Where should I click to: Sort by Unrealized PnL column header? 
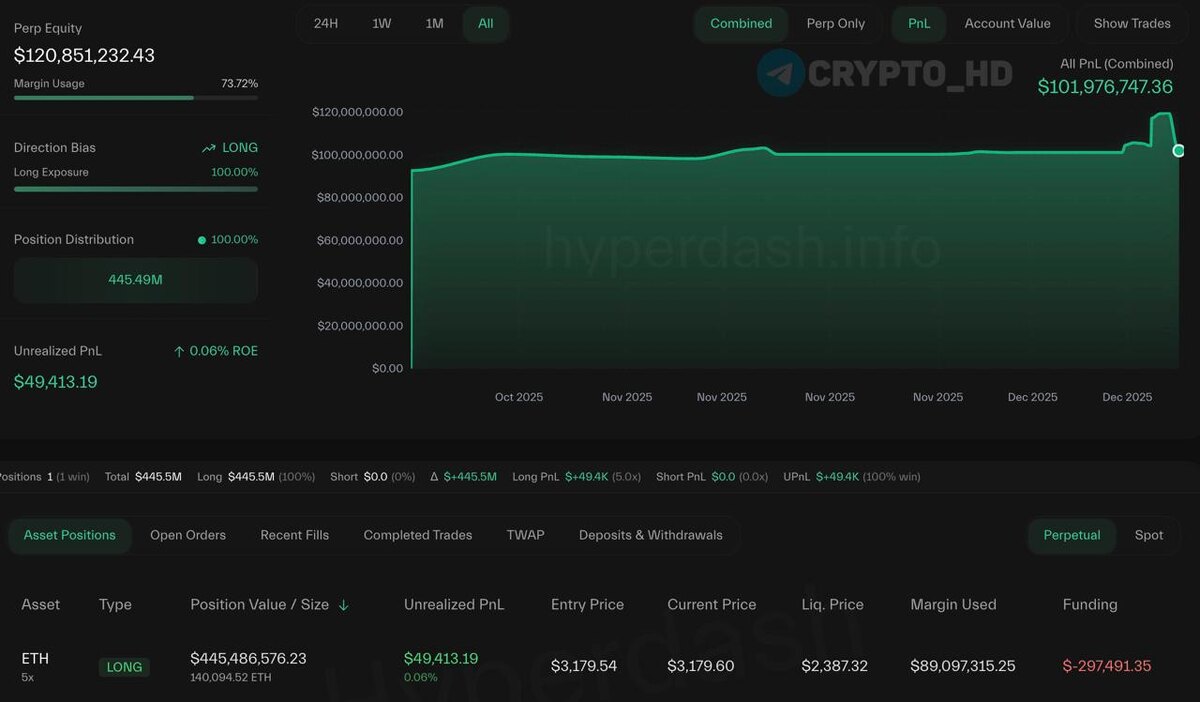tap(454, 605)
